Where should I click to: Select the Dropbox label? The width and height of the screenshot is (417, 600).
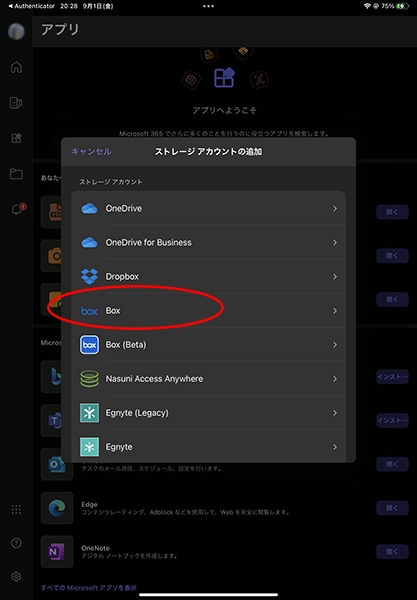pos(122,276)
